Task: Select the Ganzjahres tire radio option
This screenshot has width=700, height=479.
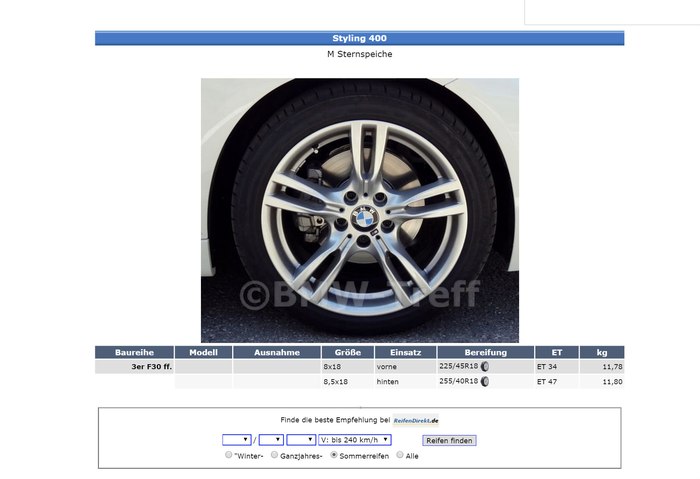Action: 274,455
